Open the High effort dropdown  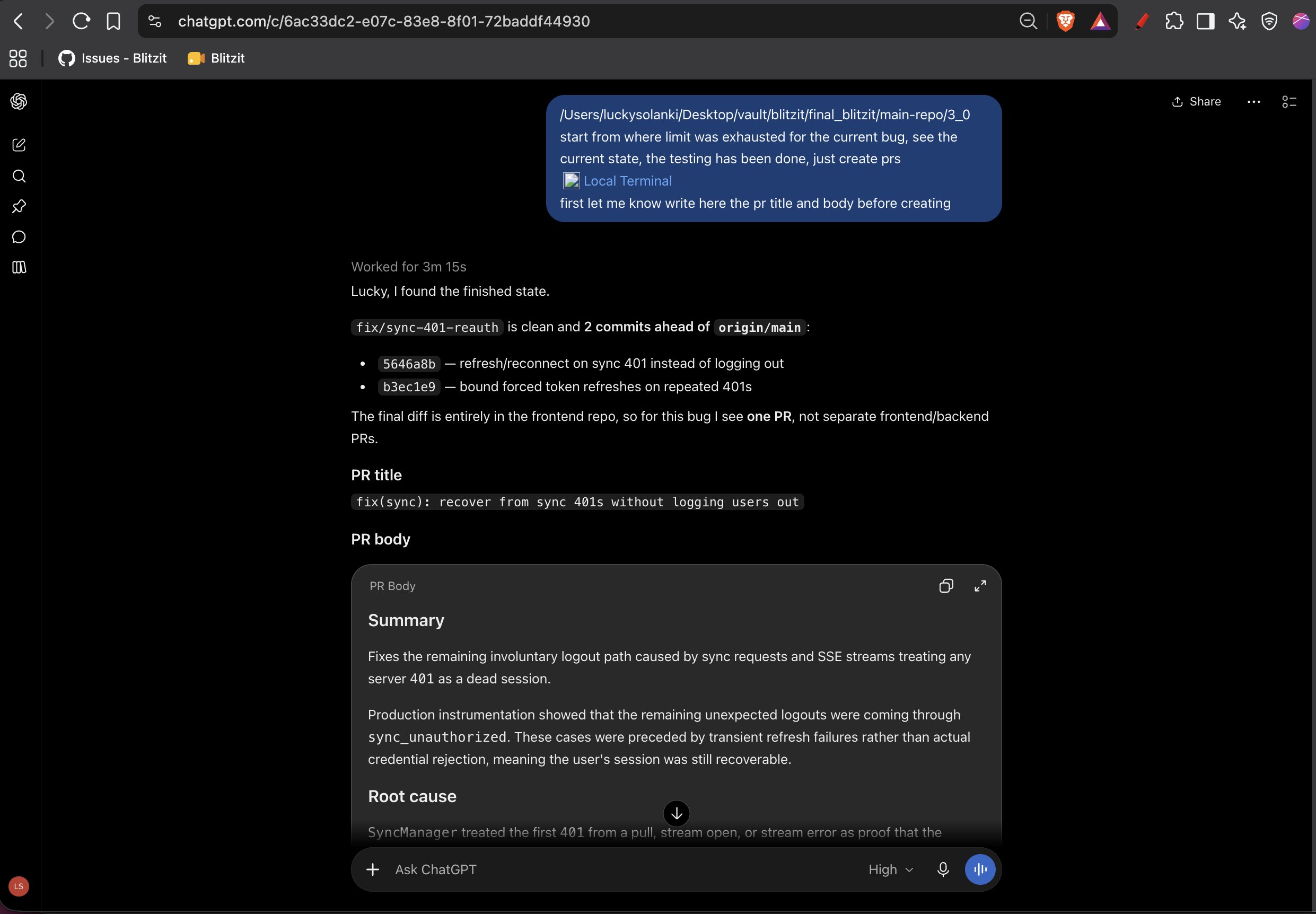[x=891, y=869]
